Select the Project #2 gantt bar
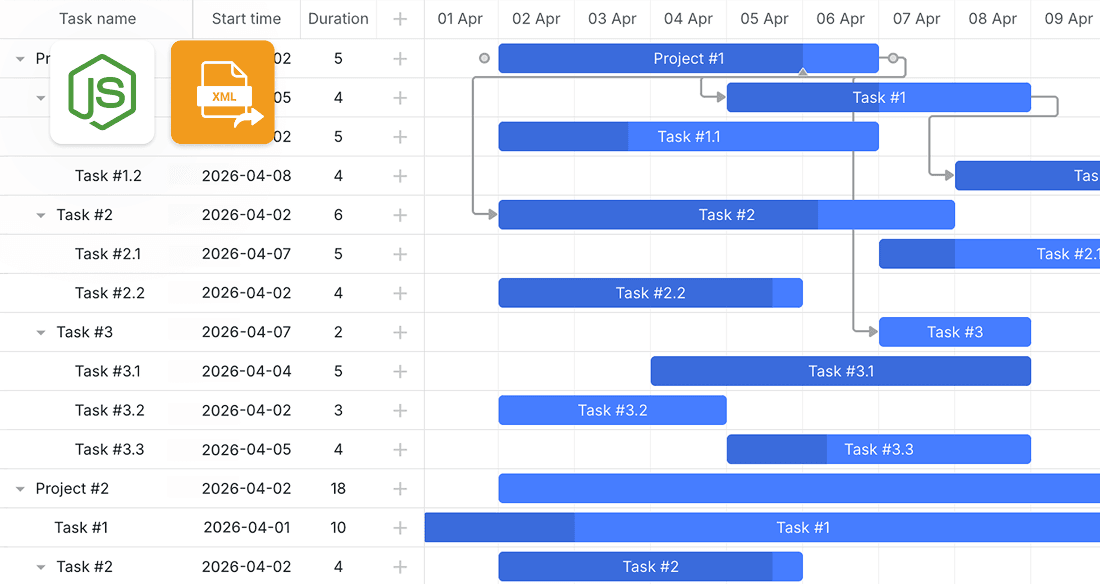This screenshot has height=584, width=1100. 799,489
